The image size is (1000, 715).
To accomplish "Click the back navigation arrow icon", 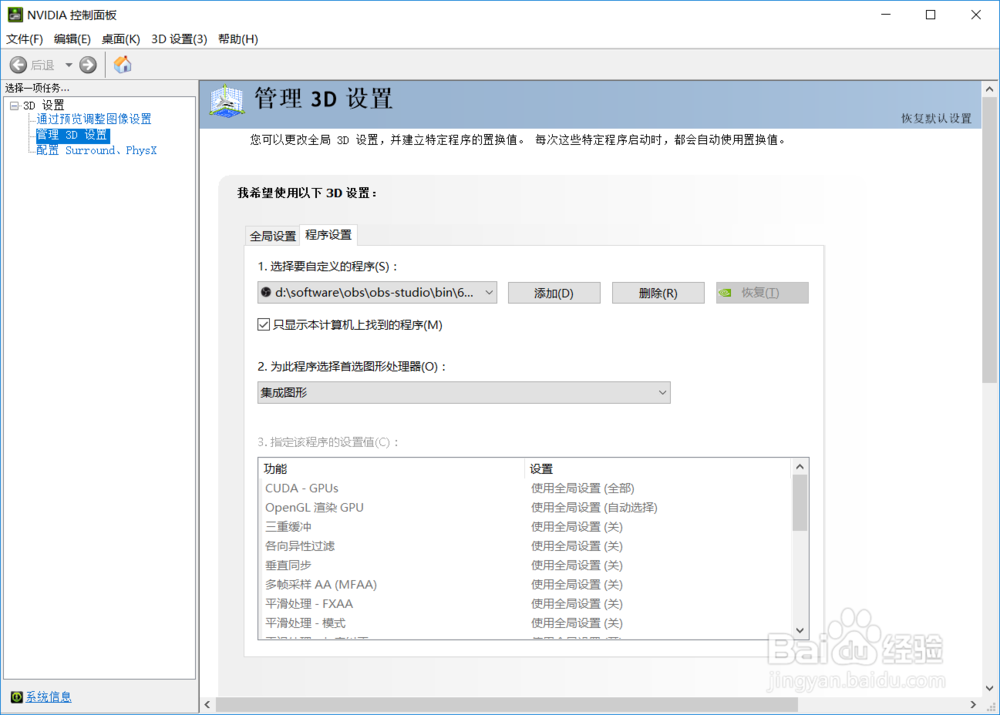I will click(18, 64).
